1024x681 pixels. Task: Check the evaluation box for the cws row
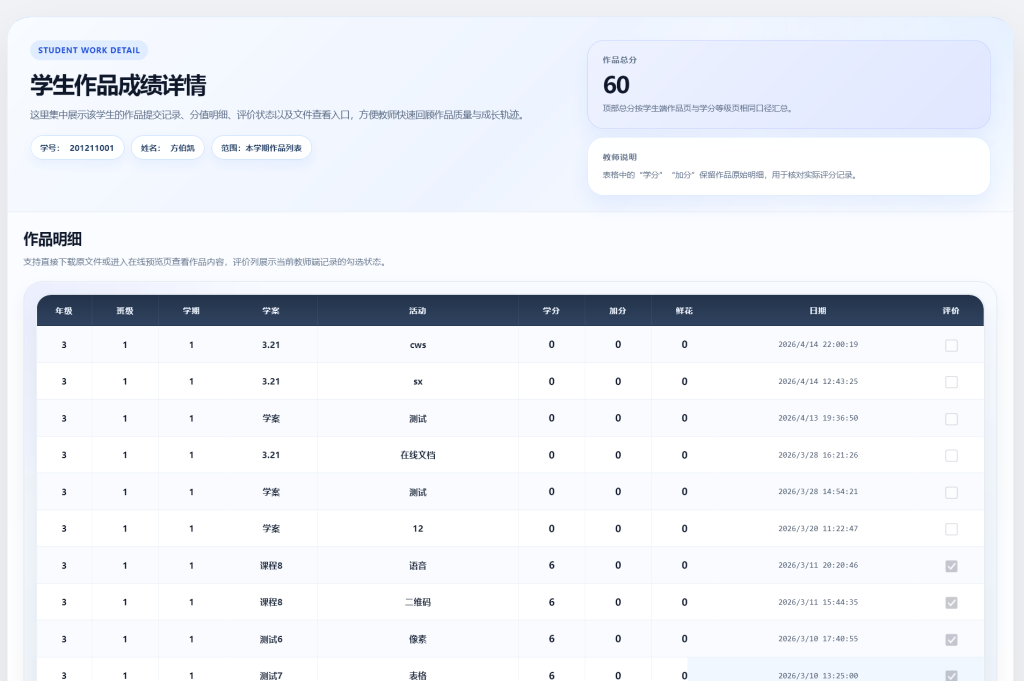951,345
